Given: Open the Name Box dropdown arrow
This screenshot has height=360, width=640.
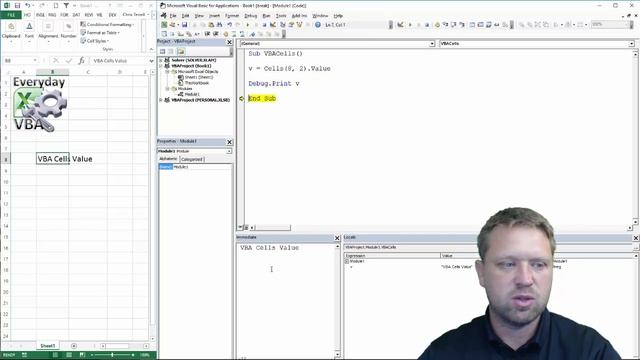Looking at the screenshot, I should (x=35, y=60).
